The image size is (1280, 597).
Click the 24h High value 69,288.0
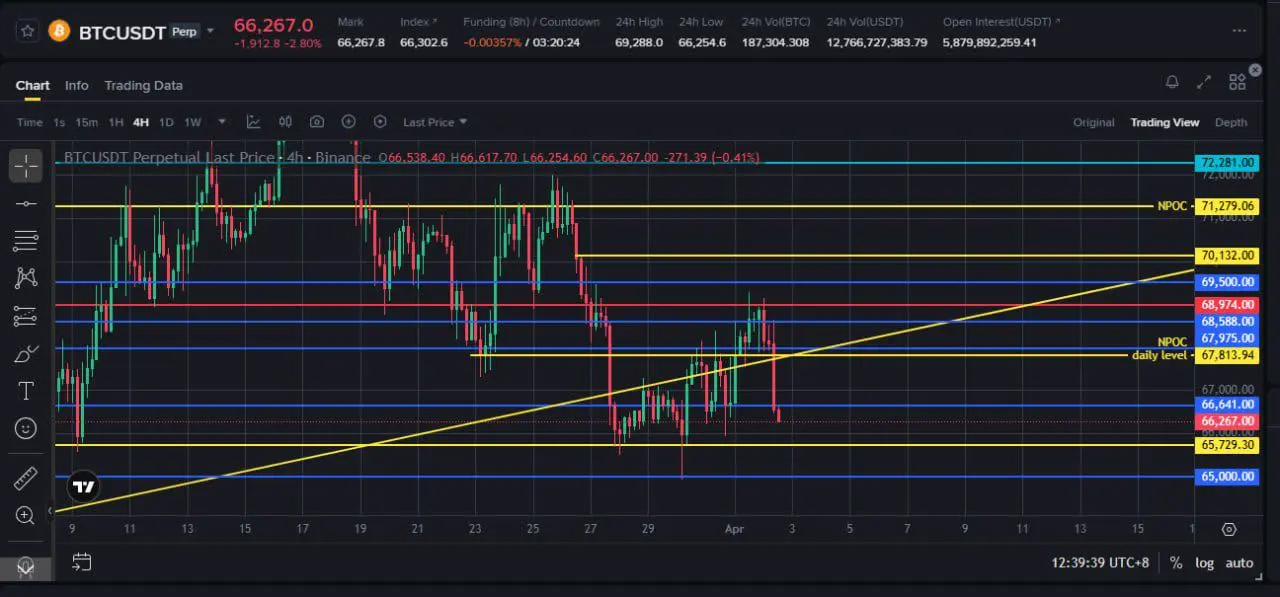(639, 42)
